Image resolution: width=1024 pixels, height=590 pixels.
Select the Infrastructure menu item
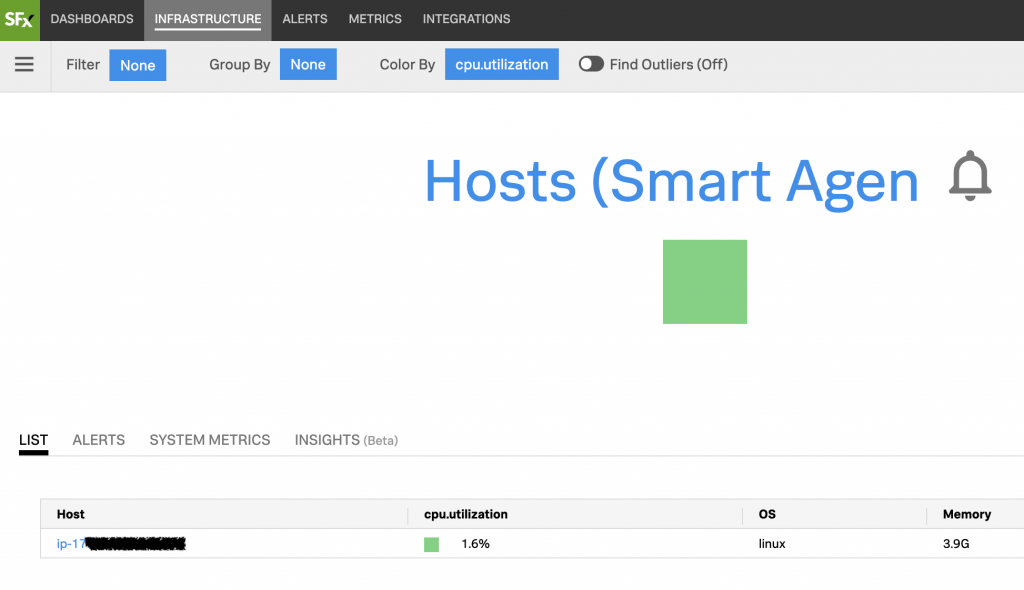tap(208, 20)
